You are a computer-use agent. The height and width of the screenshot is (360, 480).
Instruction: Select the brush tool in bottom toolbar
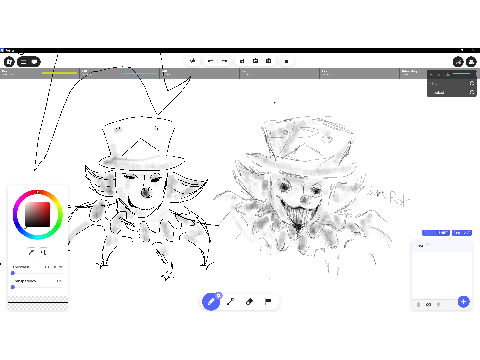[211, 302]
